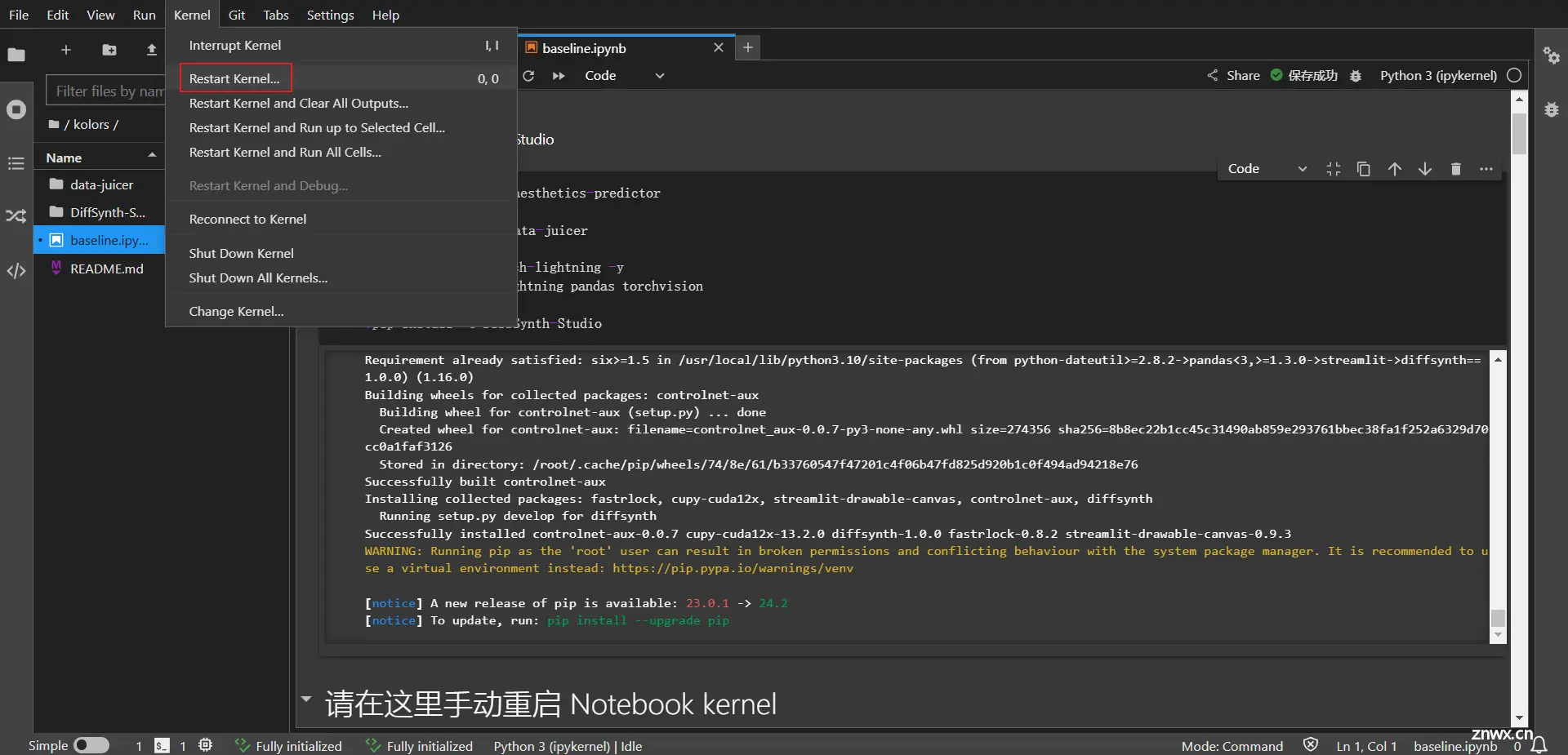This screenshot has height=755, width=1568.
Task: Open the DiffSynth-S... folder
Action: point(100,212)
